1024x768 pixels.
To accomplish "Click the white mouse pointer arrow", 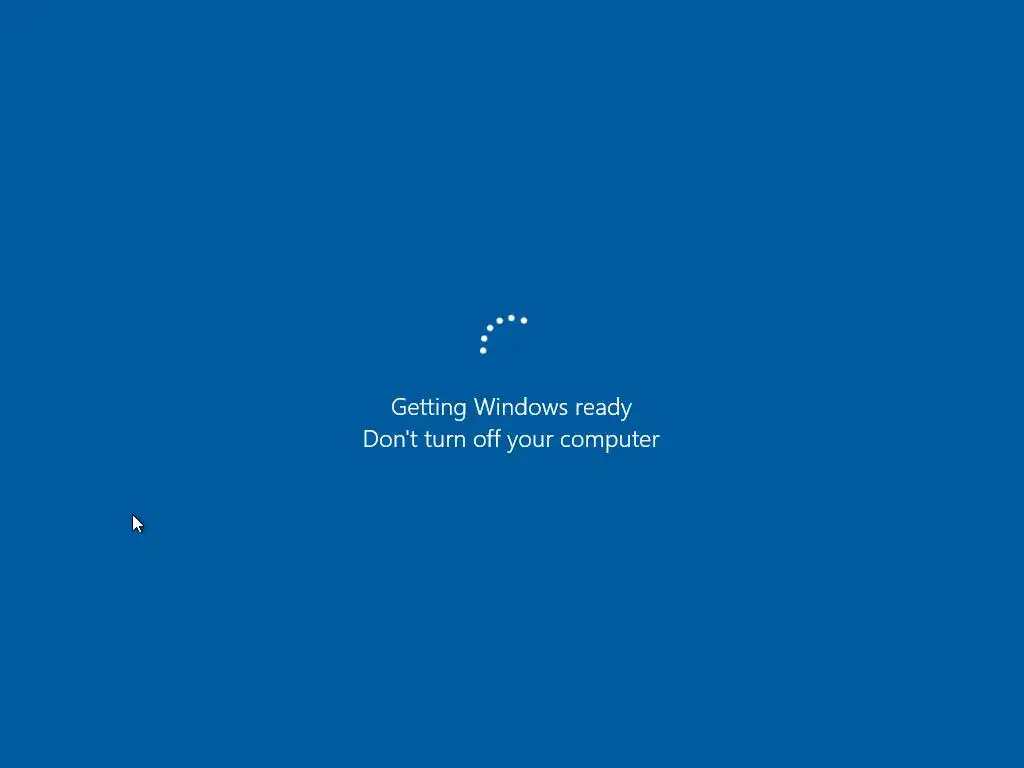I will [x=137, y=524].
